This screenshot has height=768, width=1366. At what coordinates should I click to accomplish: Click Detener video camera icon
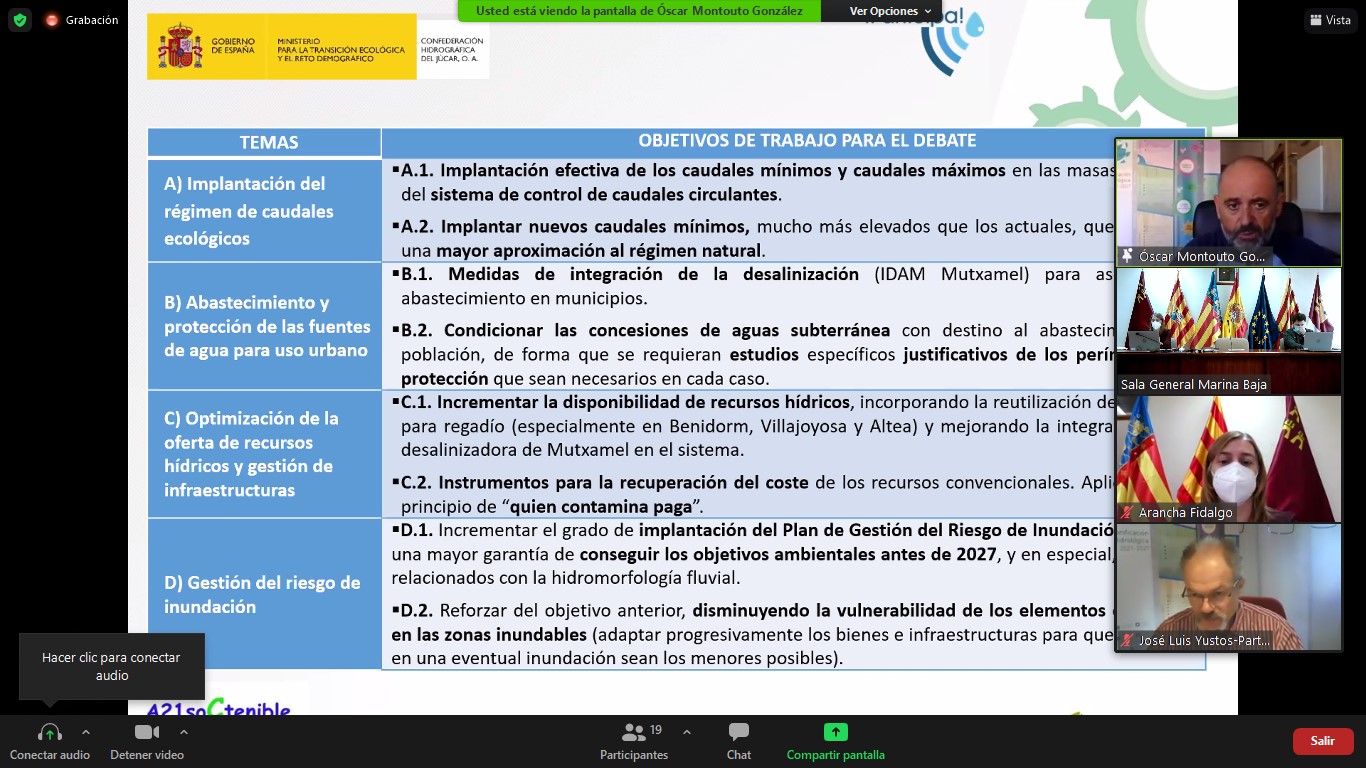[147, 733]
